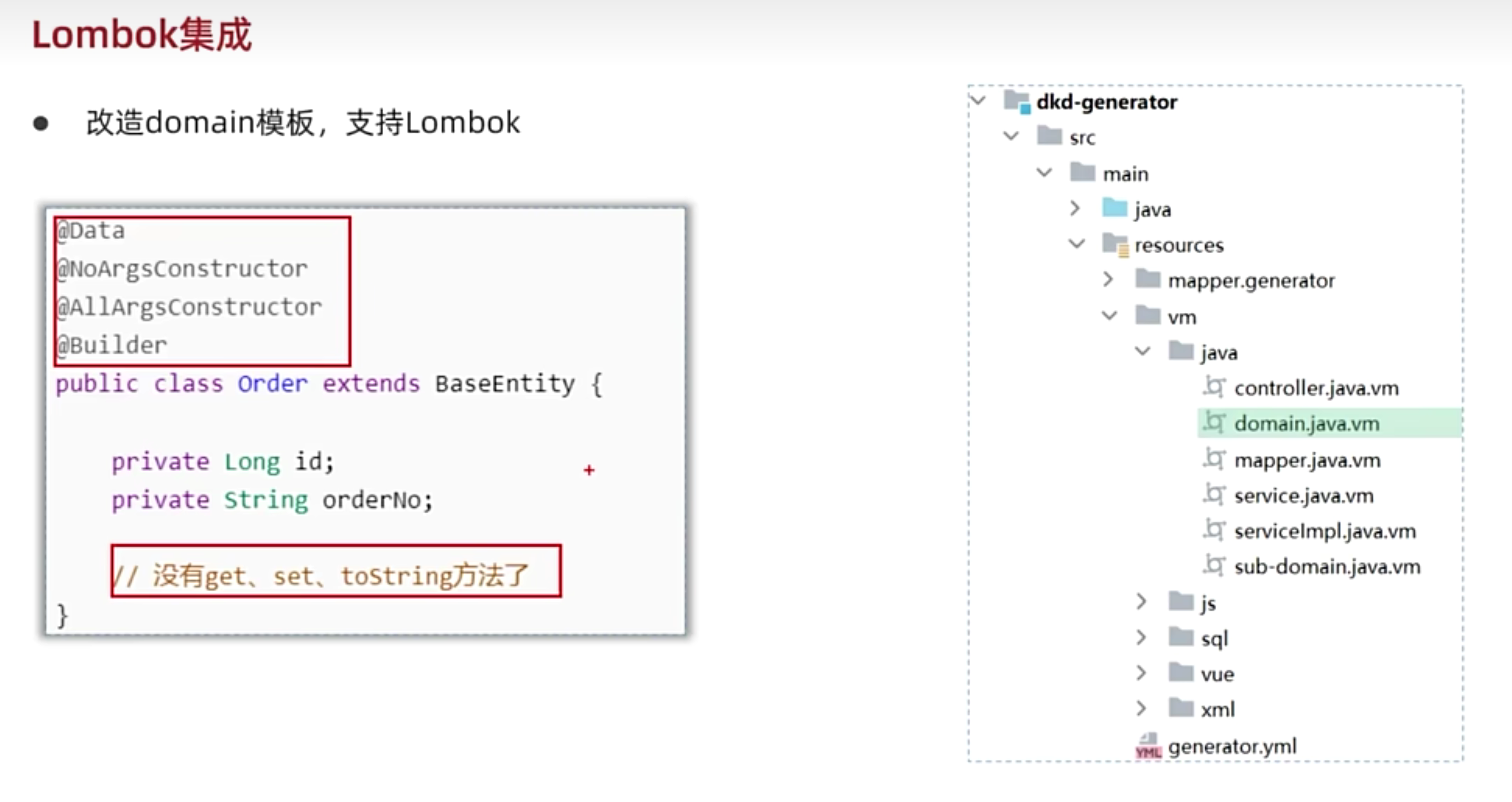Collapse the dkd-generator project node chevron
The width and height of the screenshot is (1512, 802).
point(979,100)
